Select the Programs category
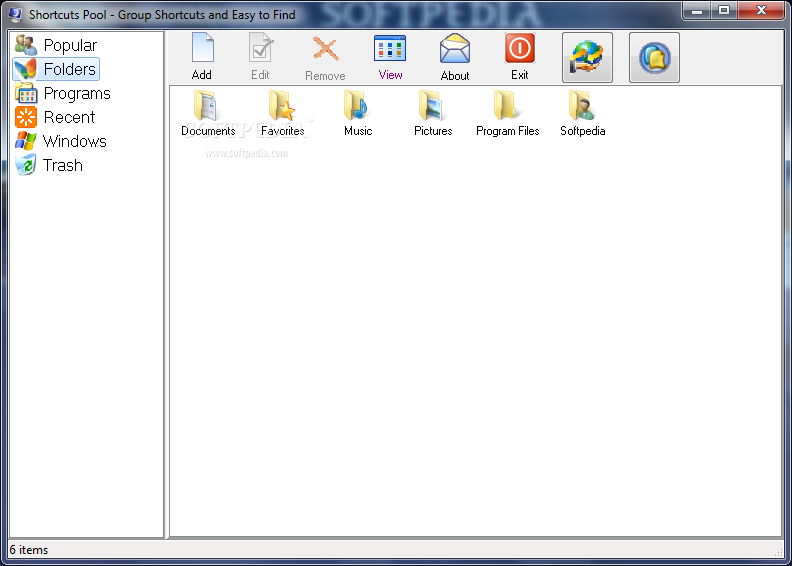 (63, 93)
